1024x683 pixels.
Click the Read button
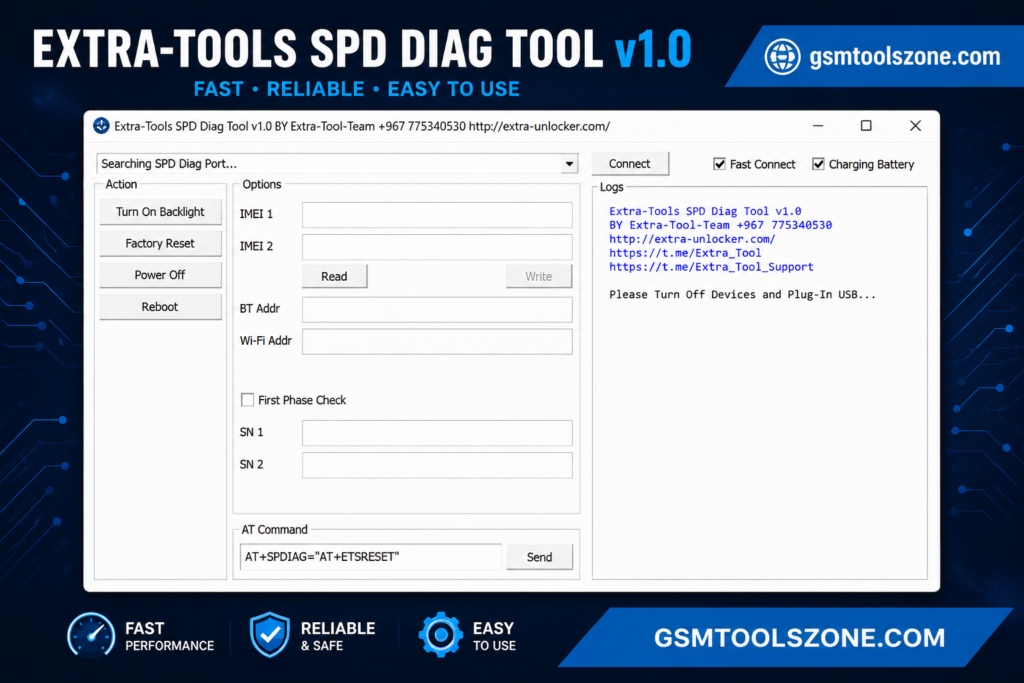(334, 276)
